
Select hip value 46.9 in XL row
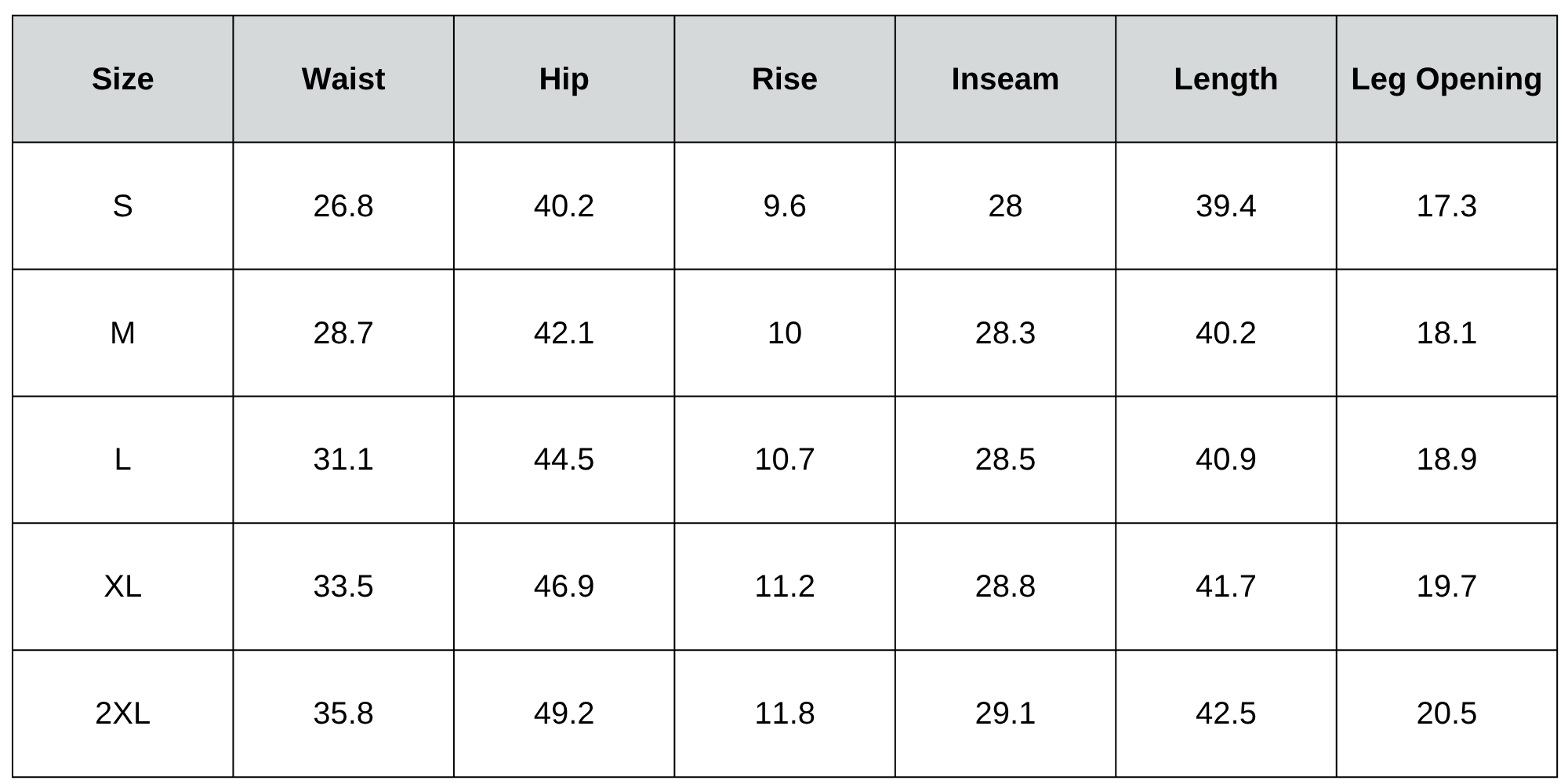click(564, 586)
